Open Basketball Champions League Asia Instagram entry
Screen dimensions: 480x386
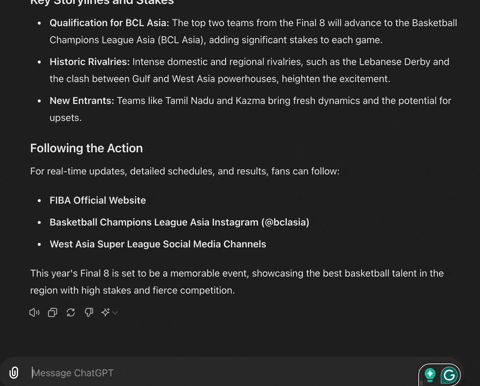coord(179,222)
